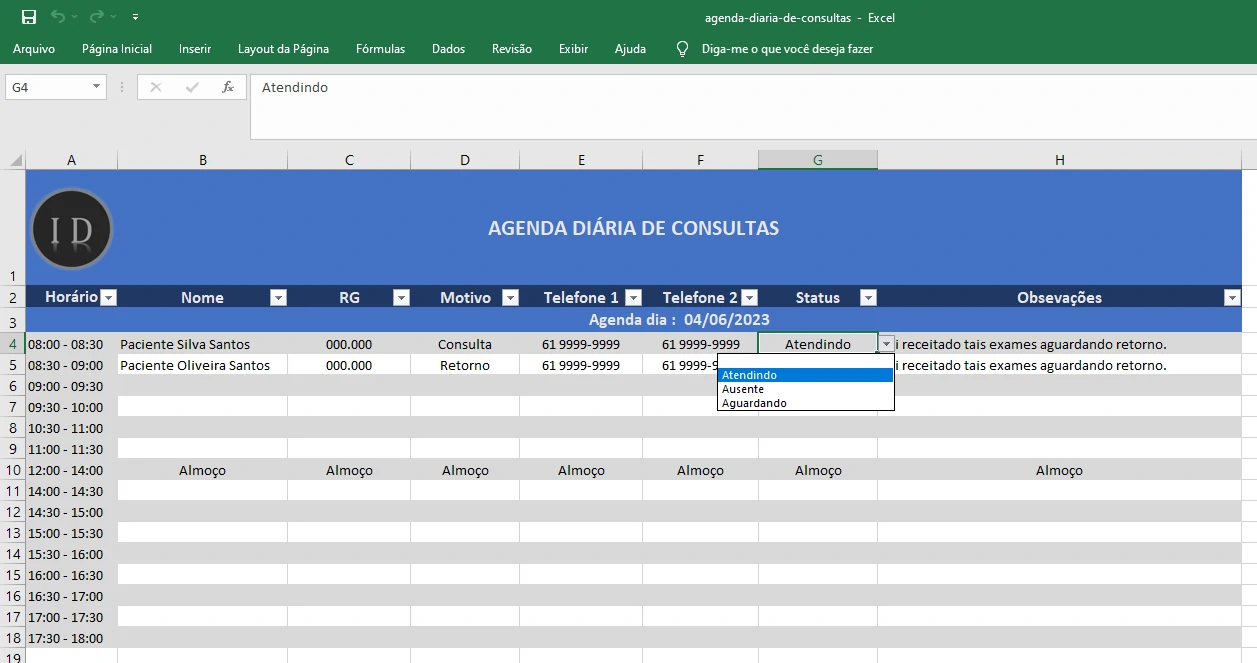Viewport: 1257px width, 663px height.
Task: Open the Nome column filter dropdown
Action: click(x=278, y=297)
